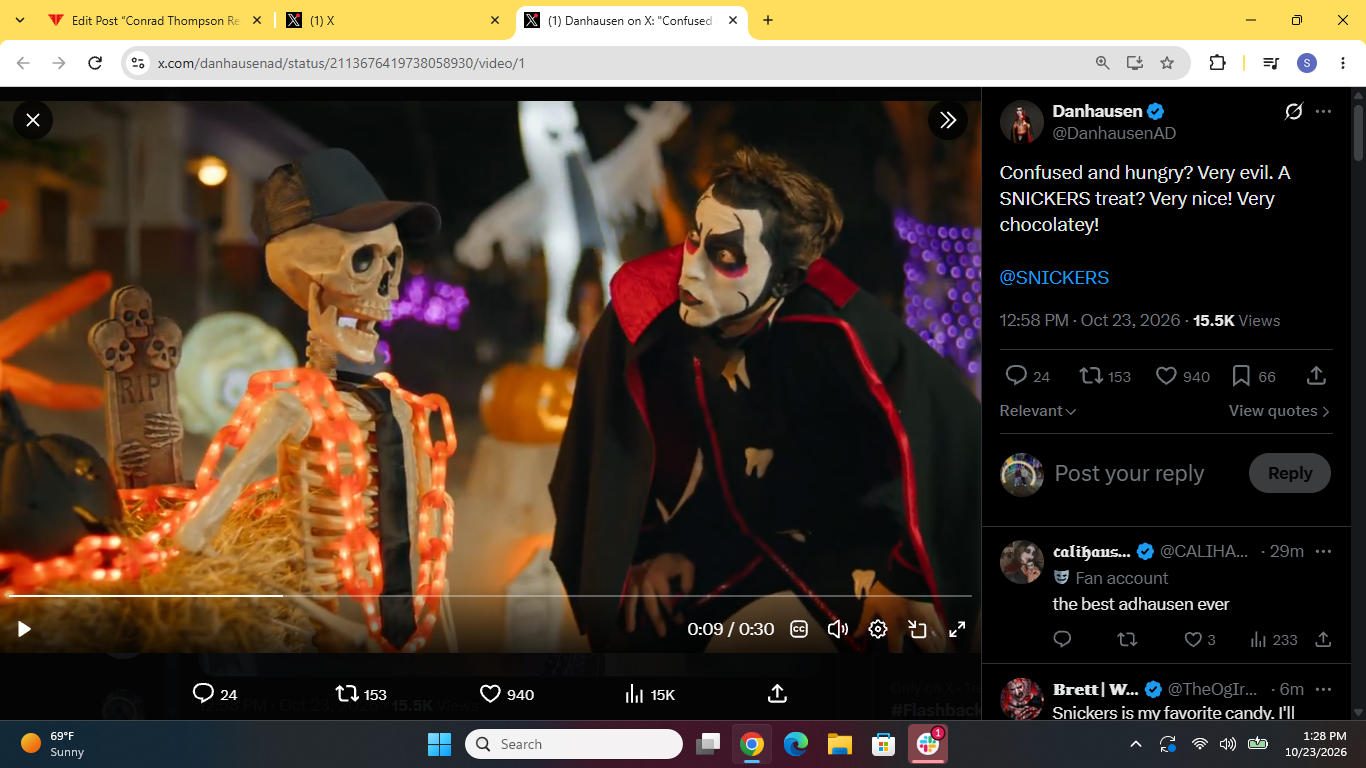Open zoom magnifier icon in address bar
The image size is (1366, 768).
coord(1102,63)
